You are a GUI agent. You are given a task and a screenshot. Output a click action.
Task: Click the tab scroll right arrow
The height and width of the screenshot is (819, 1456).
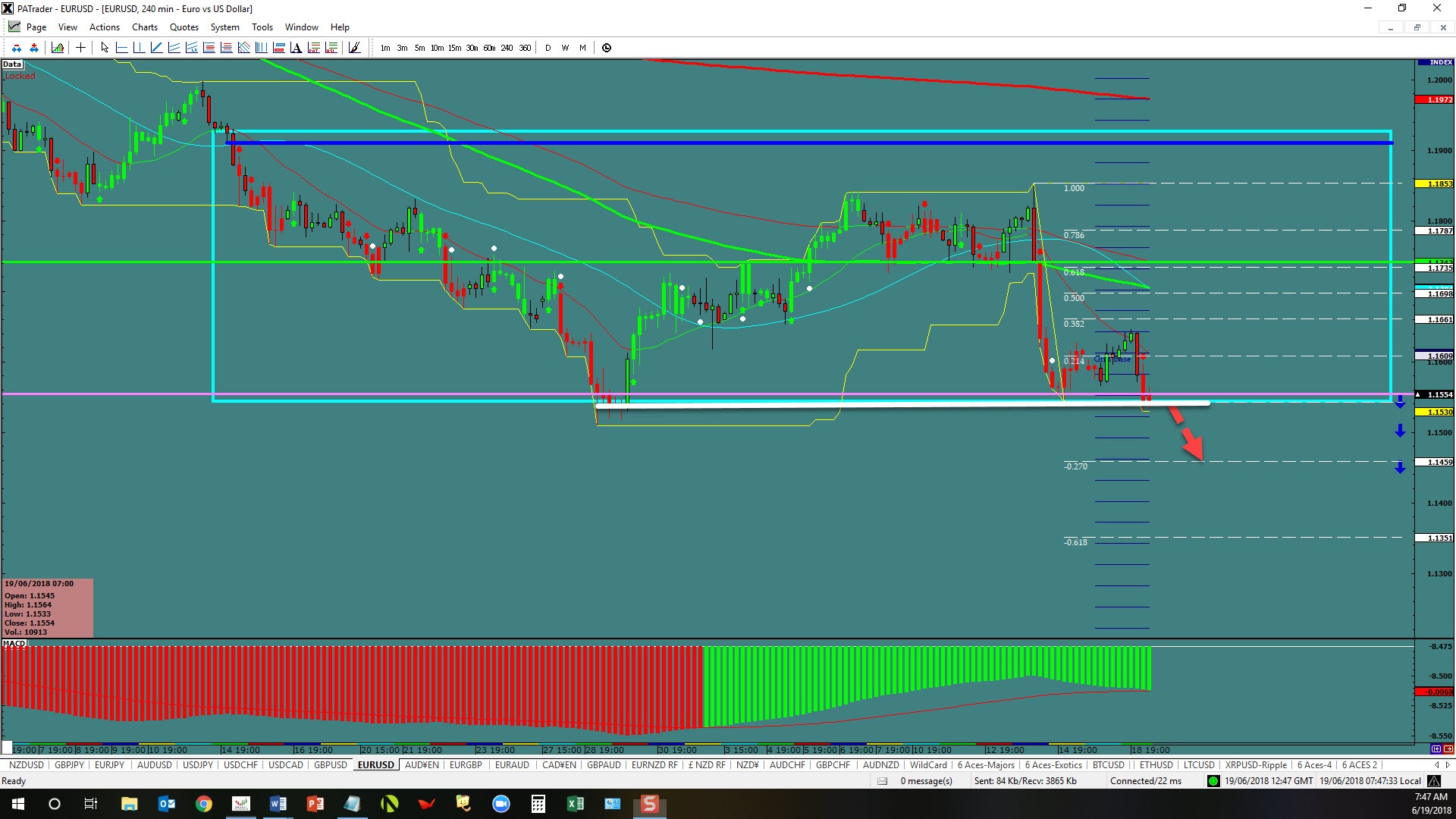[x=1448, y=765]
